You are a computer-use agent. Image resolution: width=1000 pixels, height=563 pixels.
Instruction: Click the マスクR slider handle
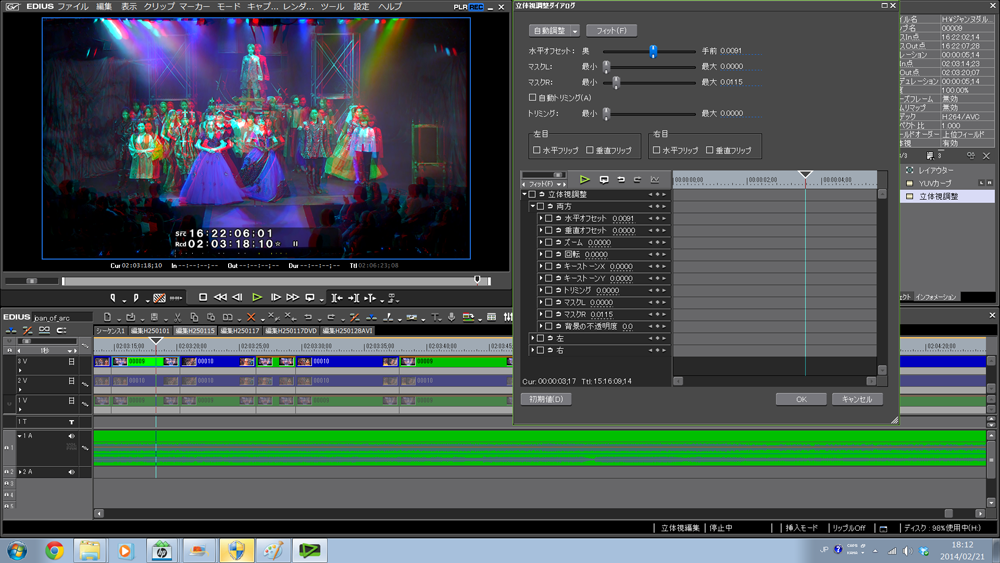point(616,82)
